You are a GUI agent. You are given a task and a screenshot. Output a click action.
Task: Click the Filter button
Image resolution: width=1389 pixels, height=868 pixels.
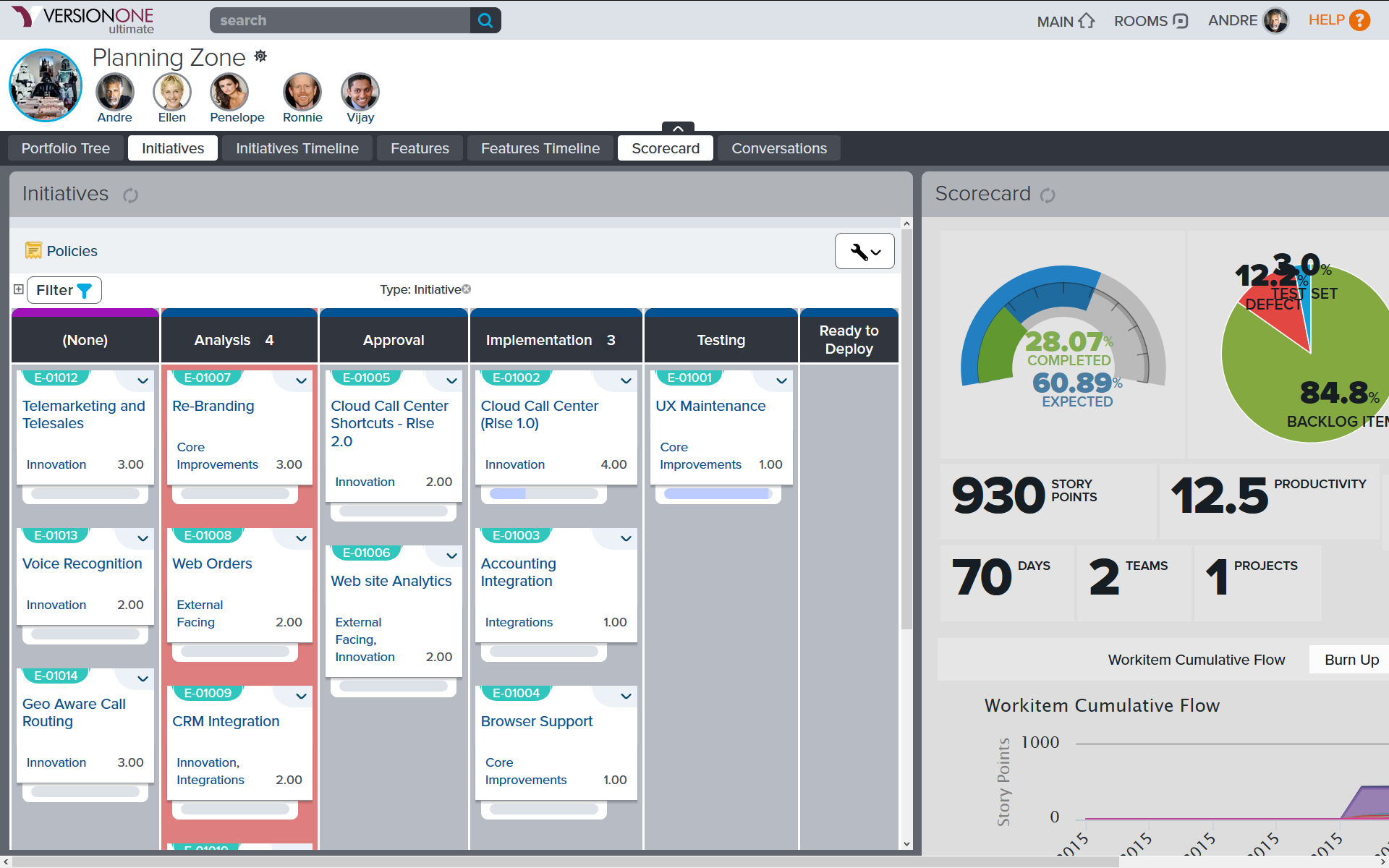click(x=64, y=290)
